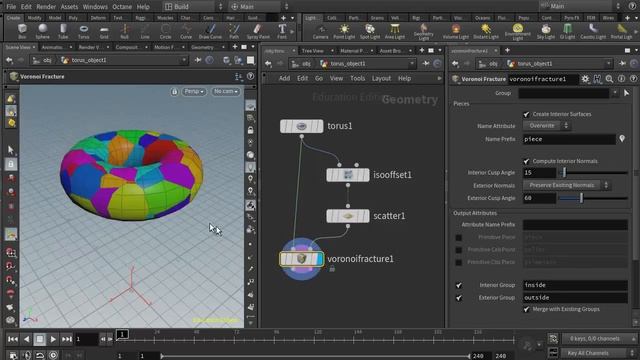Screen dimensions: 640x360
Task: Open the Persp camera dropdown
Action: [194, 91]
